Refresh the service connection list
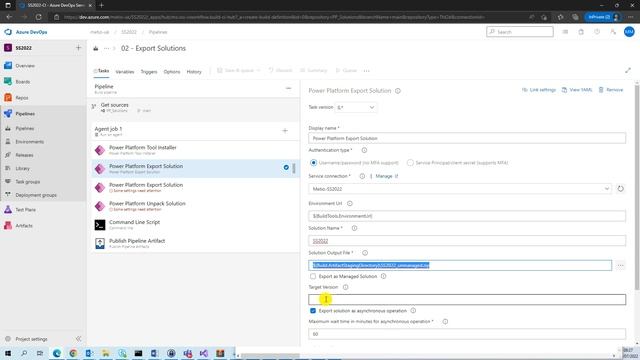Image resolution: width=640 pixels, height=360 pixels. 620,189
